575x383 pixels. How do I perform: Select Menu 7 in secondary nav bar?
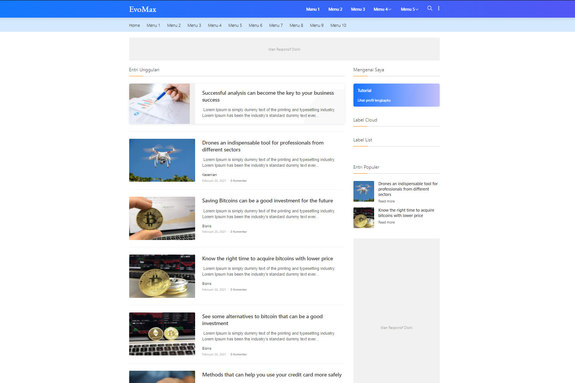[x=276, y=25]
